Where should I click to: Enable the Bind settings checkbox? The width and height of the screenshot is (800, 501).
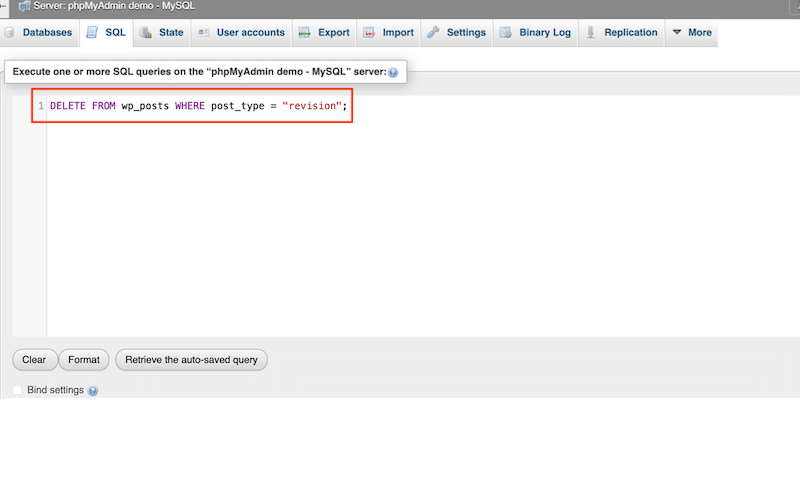(17, 390)
